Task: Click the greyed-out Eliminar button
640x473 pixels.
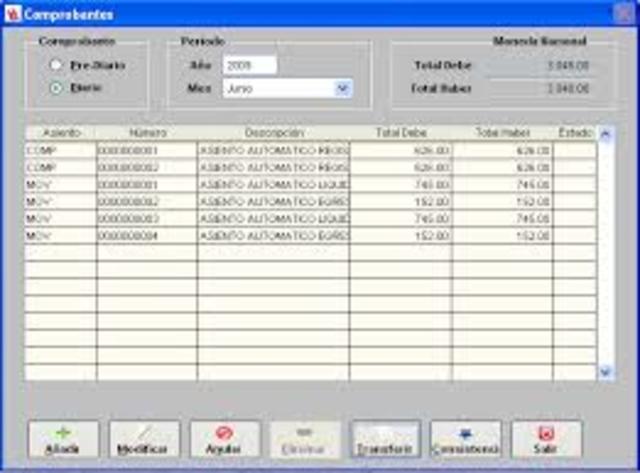Action: pos(304,439)
